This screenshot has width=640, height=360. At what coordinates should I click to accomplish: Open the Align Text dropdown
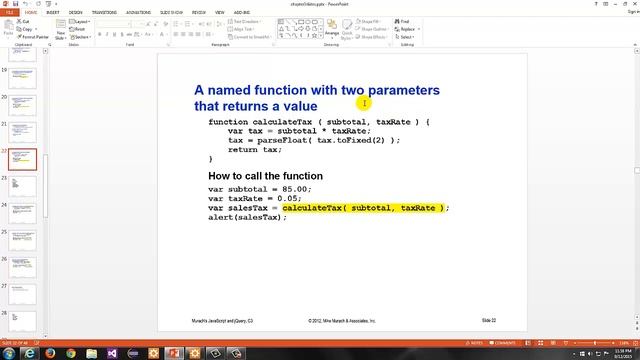(241, 29)
